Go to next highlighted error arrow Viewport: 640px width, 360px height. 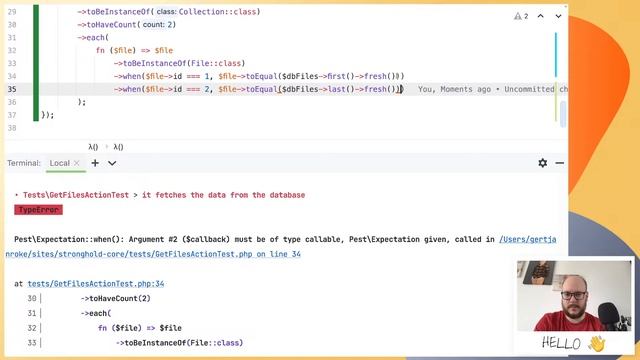tap(558, 16)
